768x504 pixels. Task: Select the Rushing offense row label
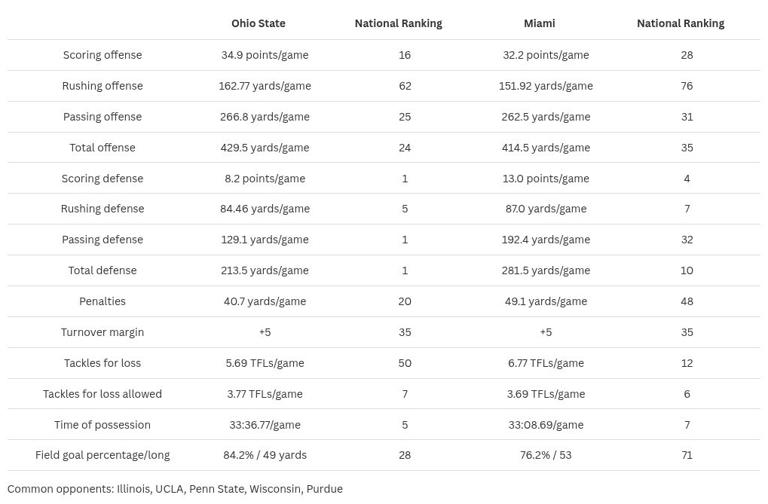102,86
